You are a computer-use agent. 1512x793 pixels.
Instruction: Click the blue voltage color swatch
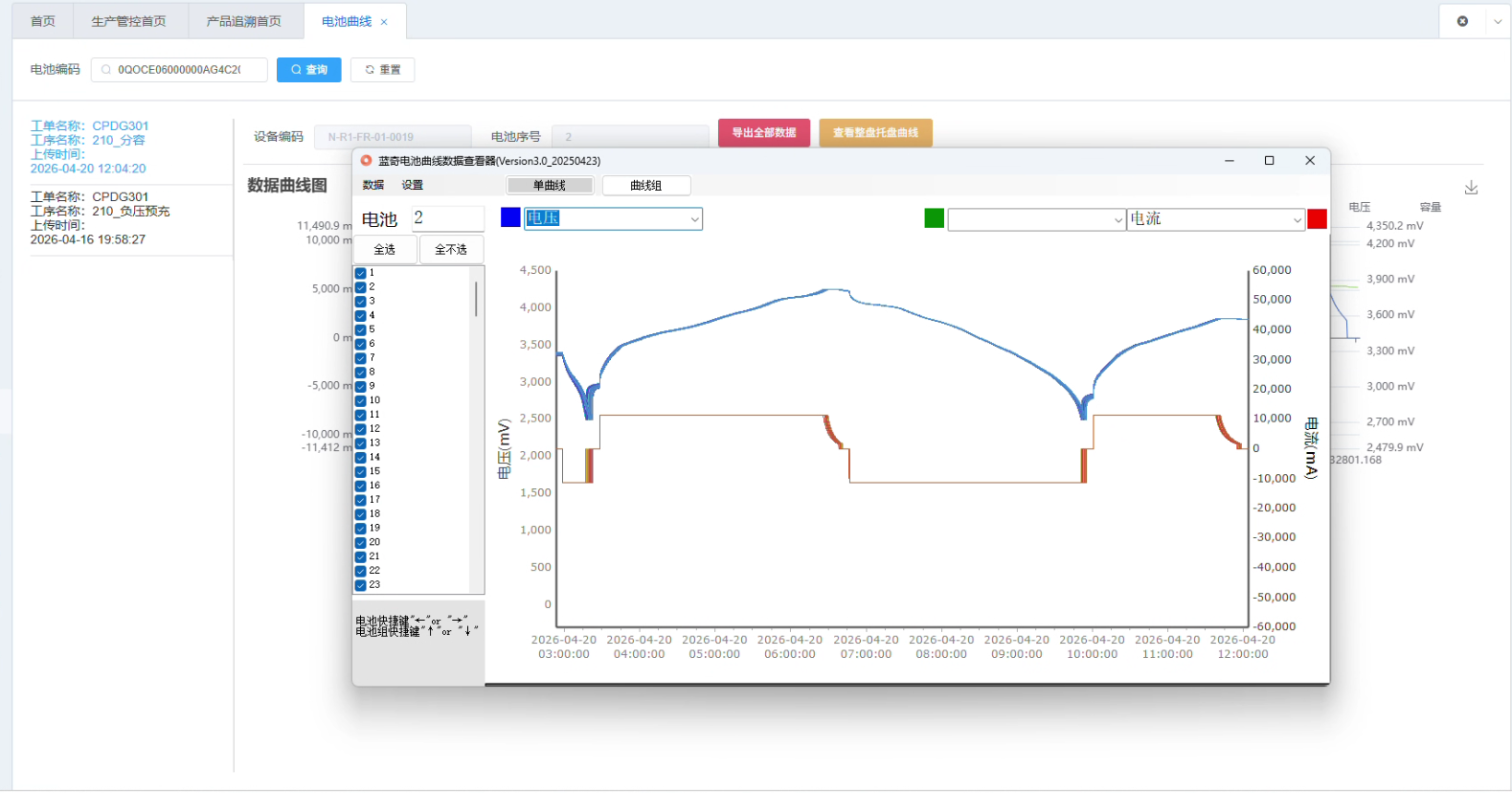click(x=510, y=218)
